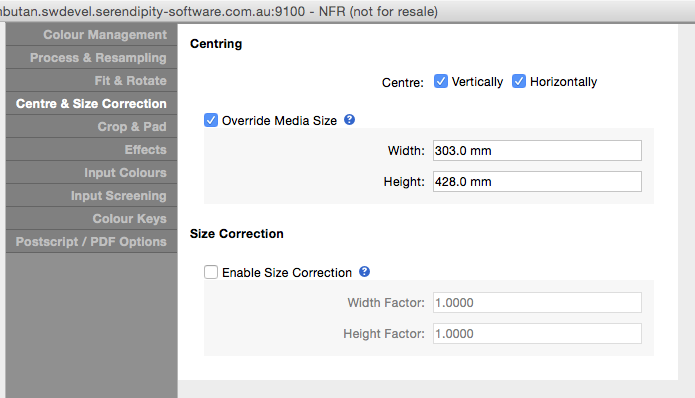Open the Crop & Pad section

click(x=92, y=127)
